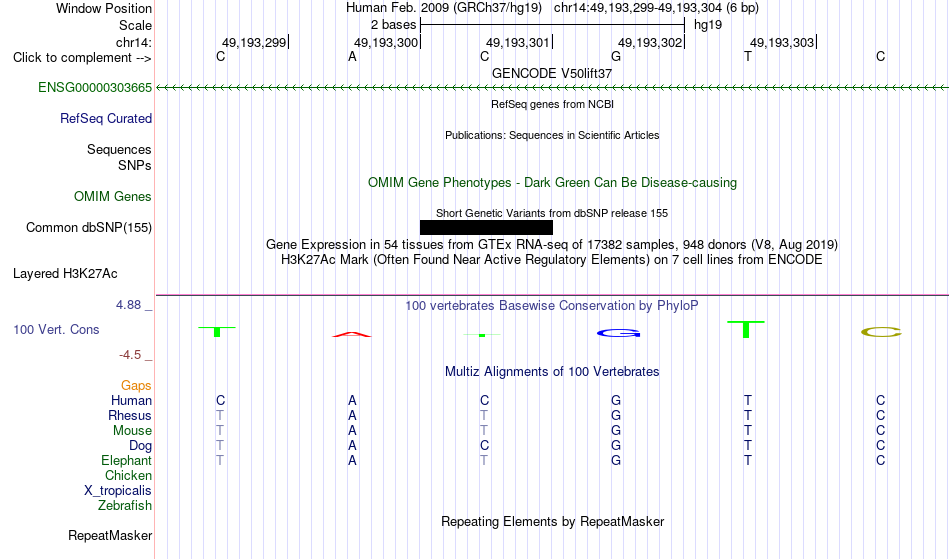Screen dimensions: 950x559
Task: Open the Common dbSNP(155) track label
Action: 88,228
